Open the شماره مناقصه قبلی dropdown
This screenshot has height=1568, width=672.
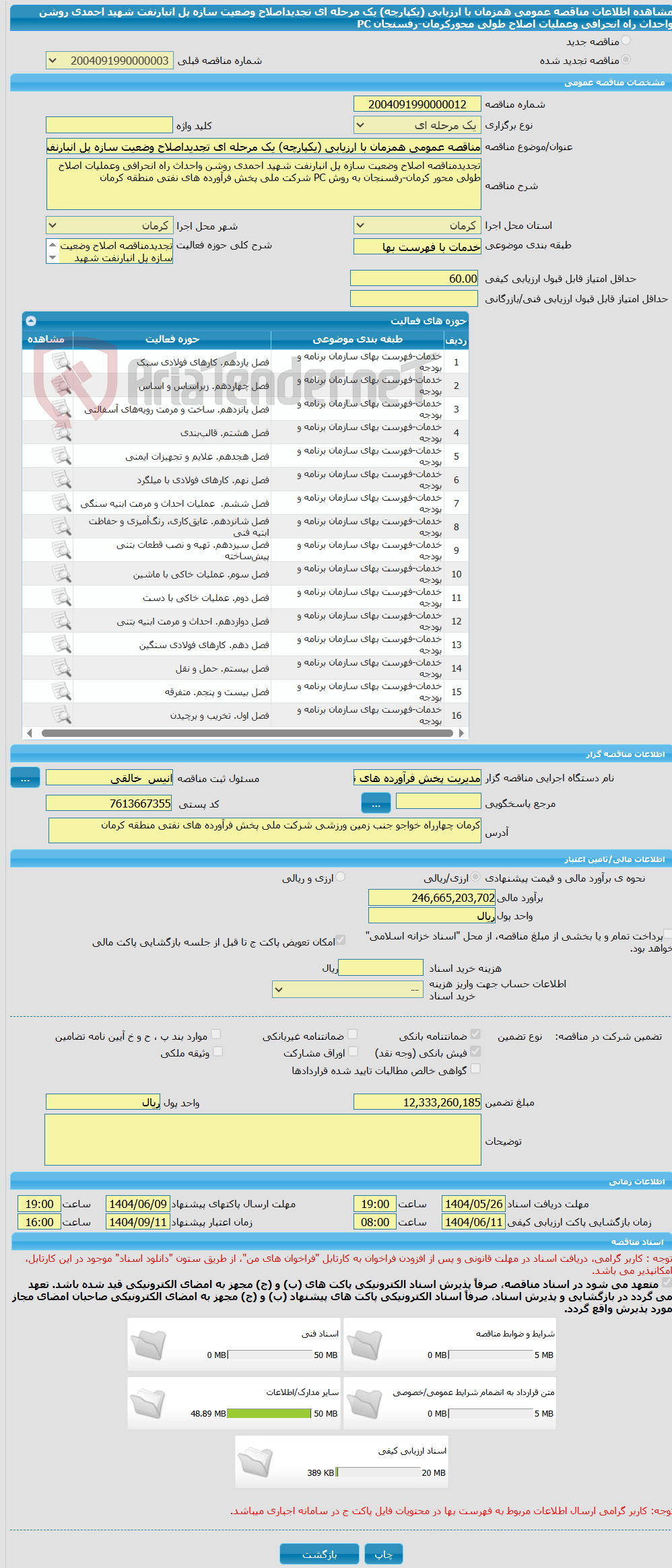coord(110,61)
